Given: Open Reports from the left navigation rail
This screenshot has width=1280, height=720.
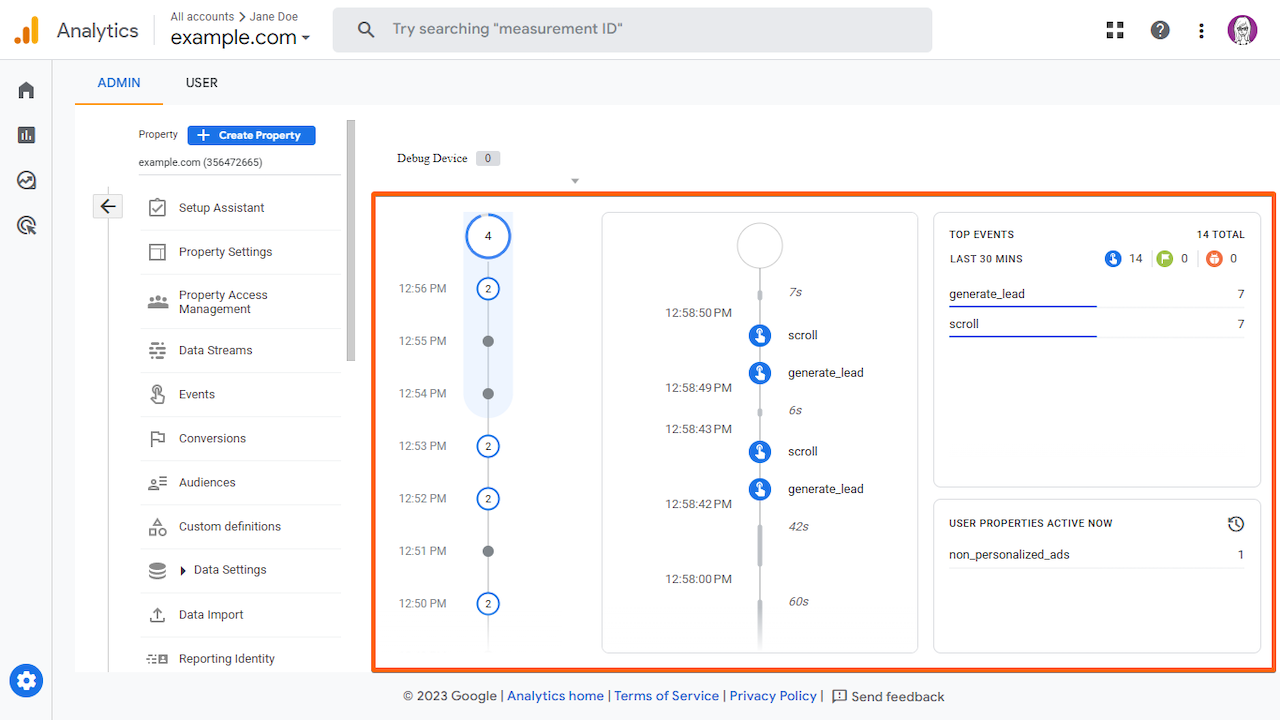Looking at the screenshot, I should pos(25,134).
